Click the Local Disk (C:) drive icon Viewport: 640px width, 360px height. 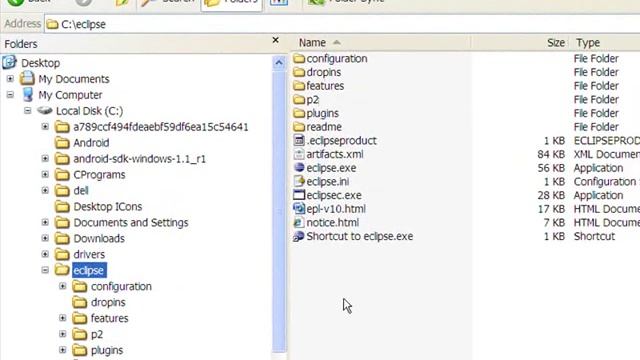44,111
